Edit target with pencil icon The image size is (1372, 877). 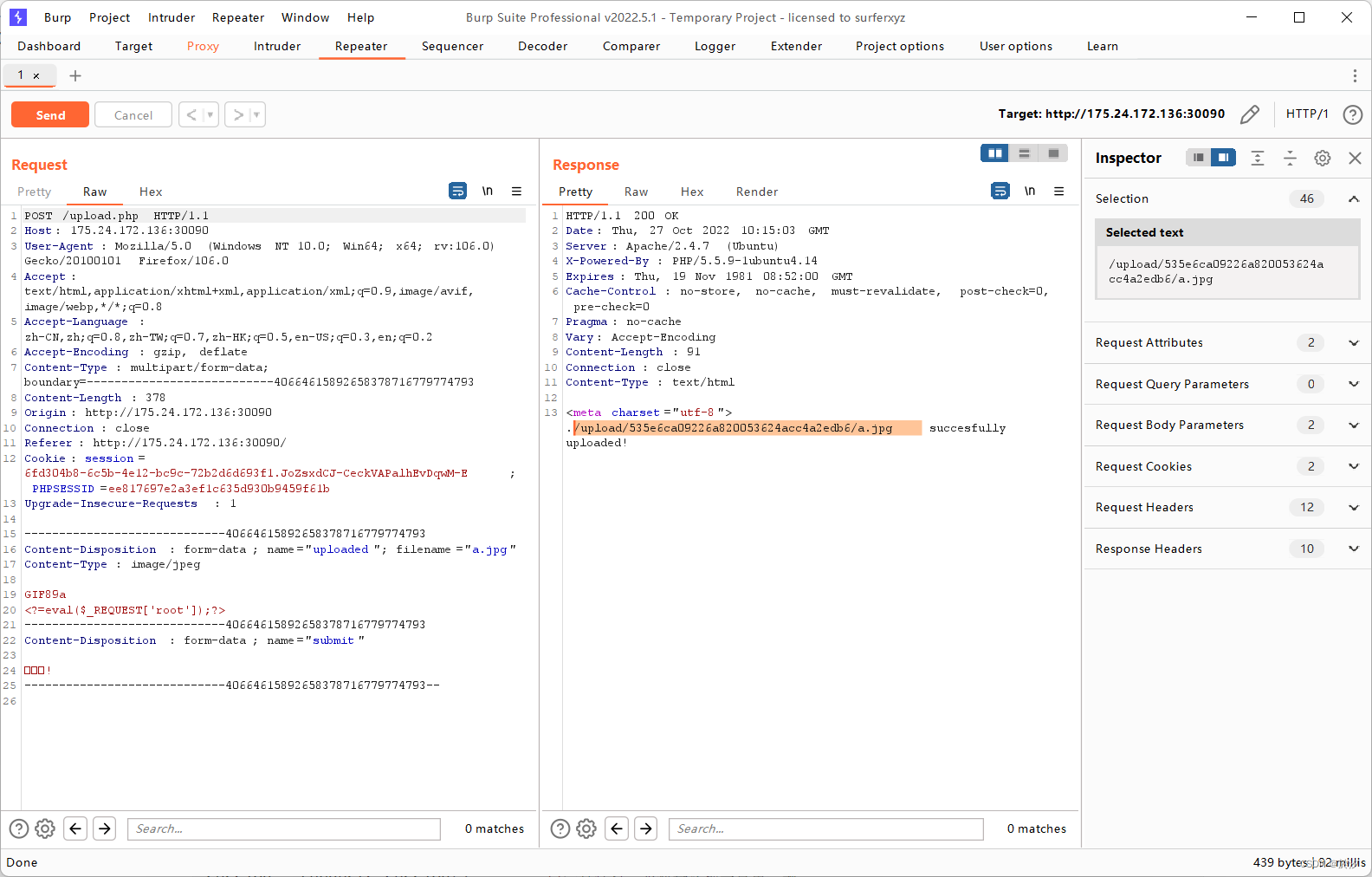click(x=1249, y=114)
